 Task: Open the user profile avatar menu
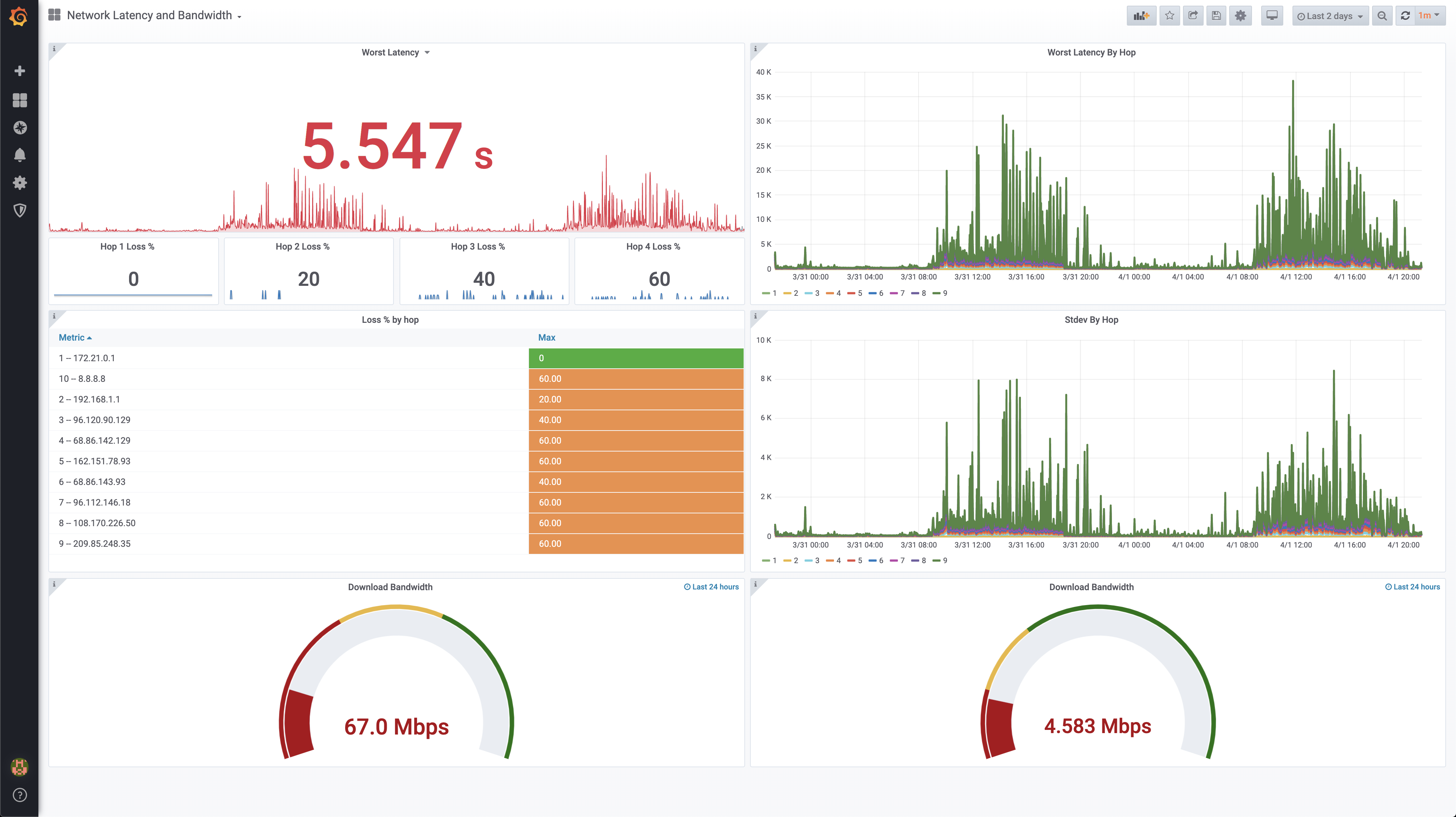pyautogui.click(x=20, y=768)
